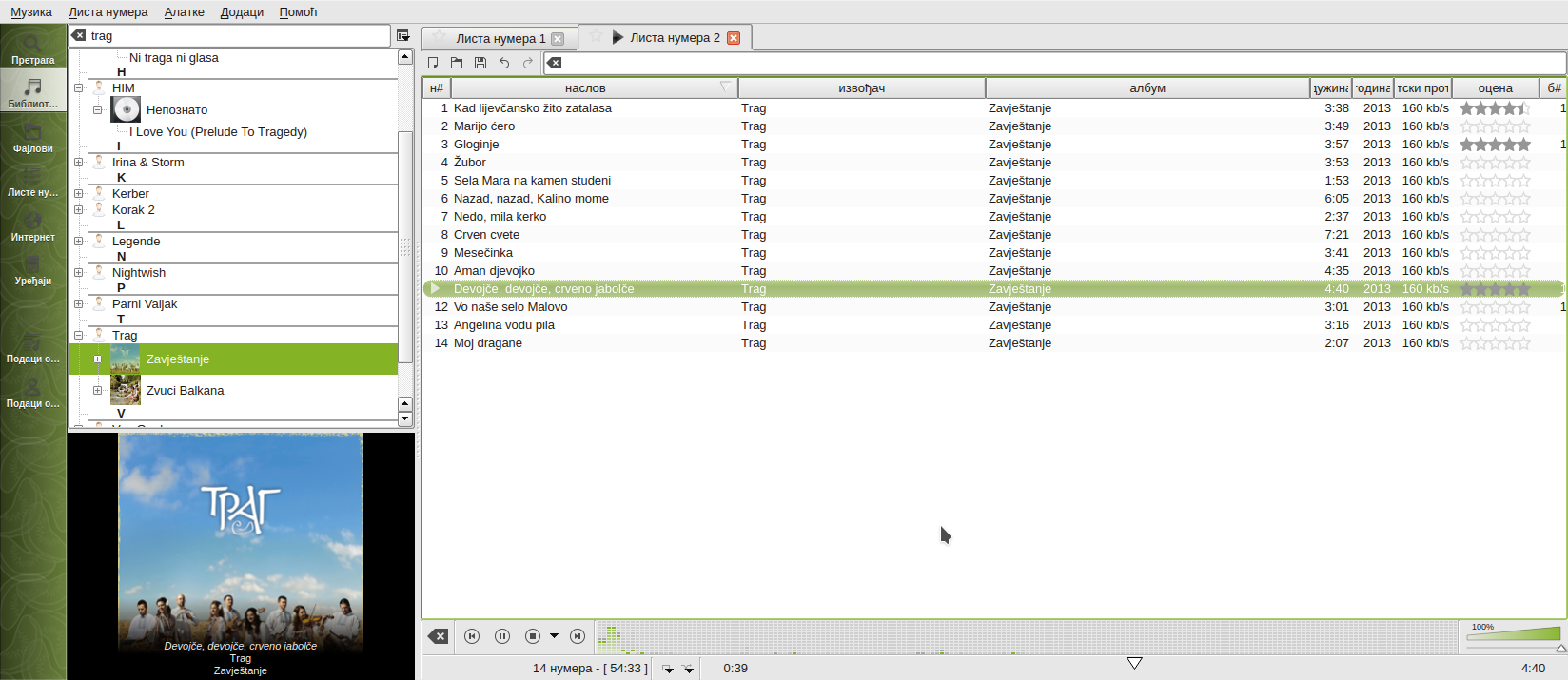Open the Уређаји devices sidebar tab
The width and height of the screenshot is (1568, 680).
click(x=33, y=269)
